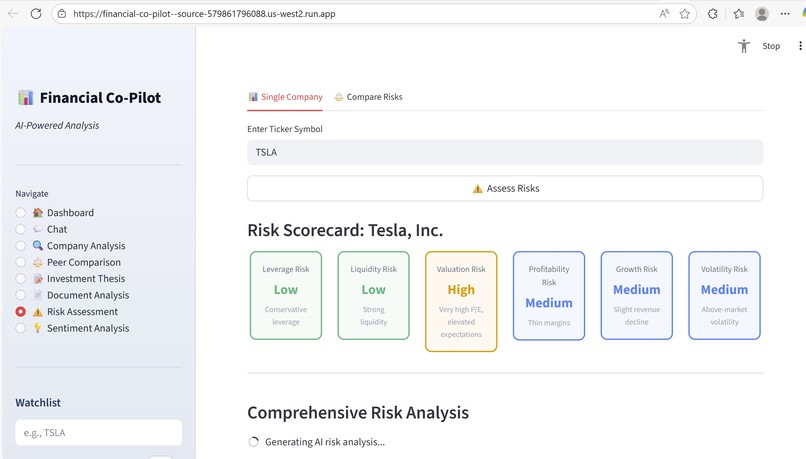Select the Investment Thesis radio button
806x459 pixels.
21,279
